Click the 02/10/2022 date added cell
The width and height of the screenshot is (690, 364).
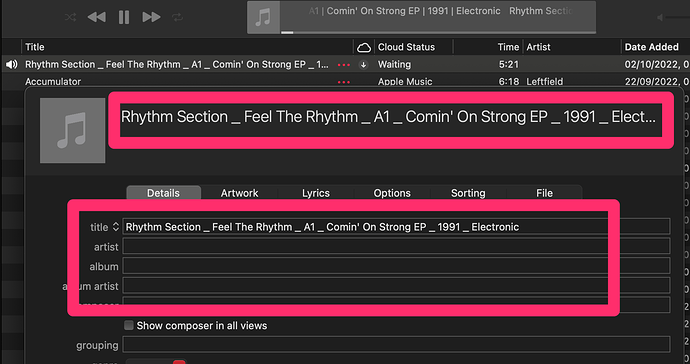click(657, 65)
